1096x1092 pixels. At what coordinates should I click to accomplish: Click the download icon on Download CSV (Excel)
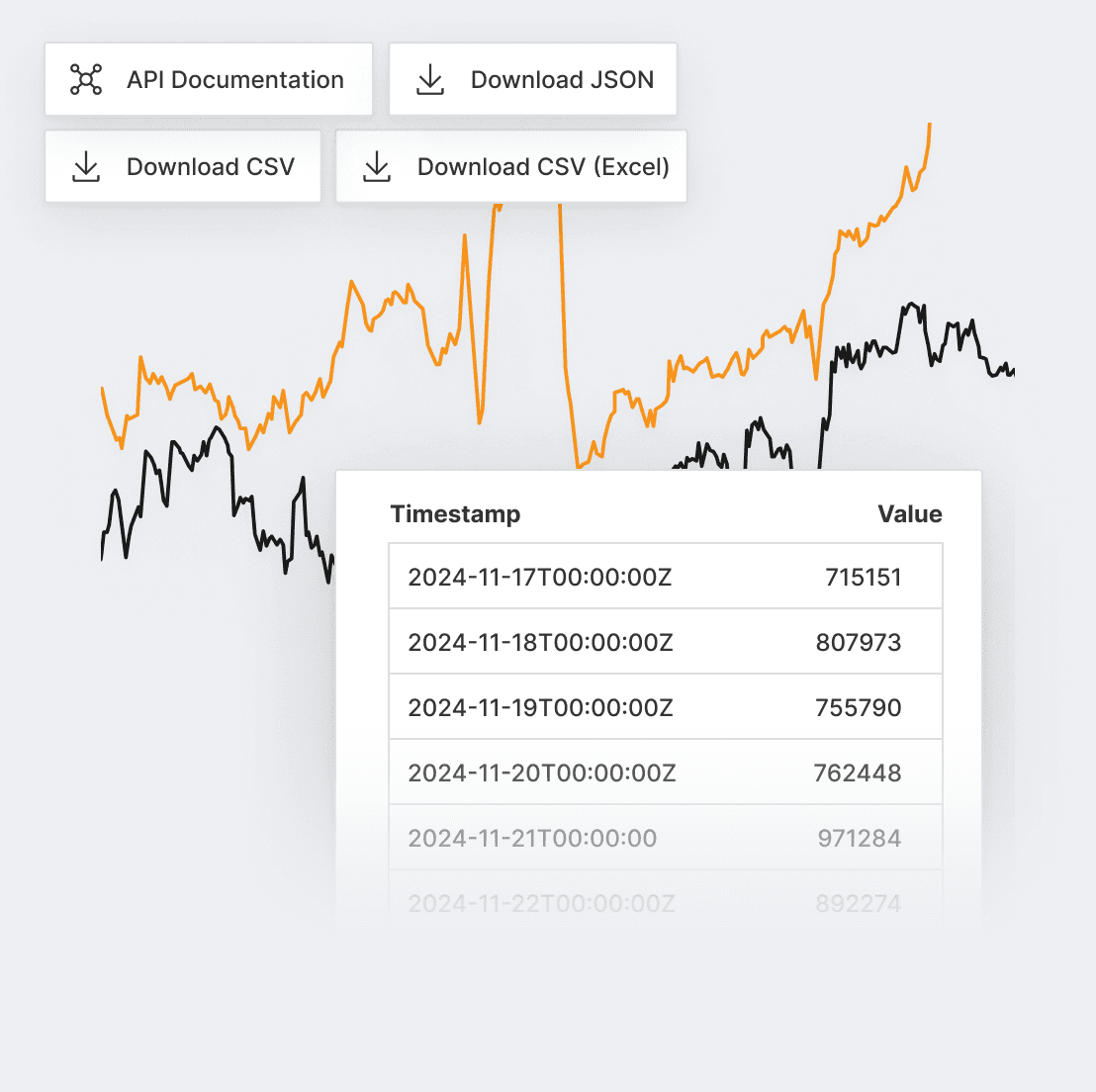click(377, 166)
